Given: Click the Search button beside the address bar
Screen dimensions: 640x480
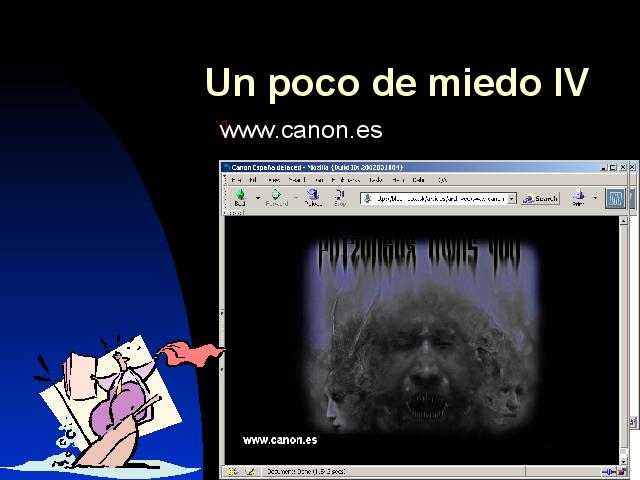Looking at the screenshot, I should tap(540, 199).
